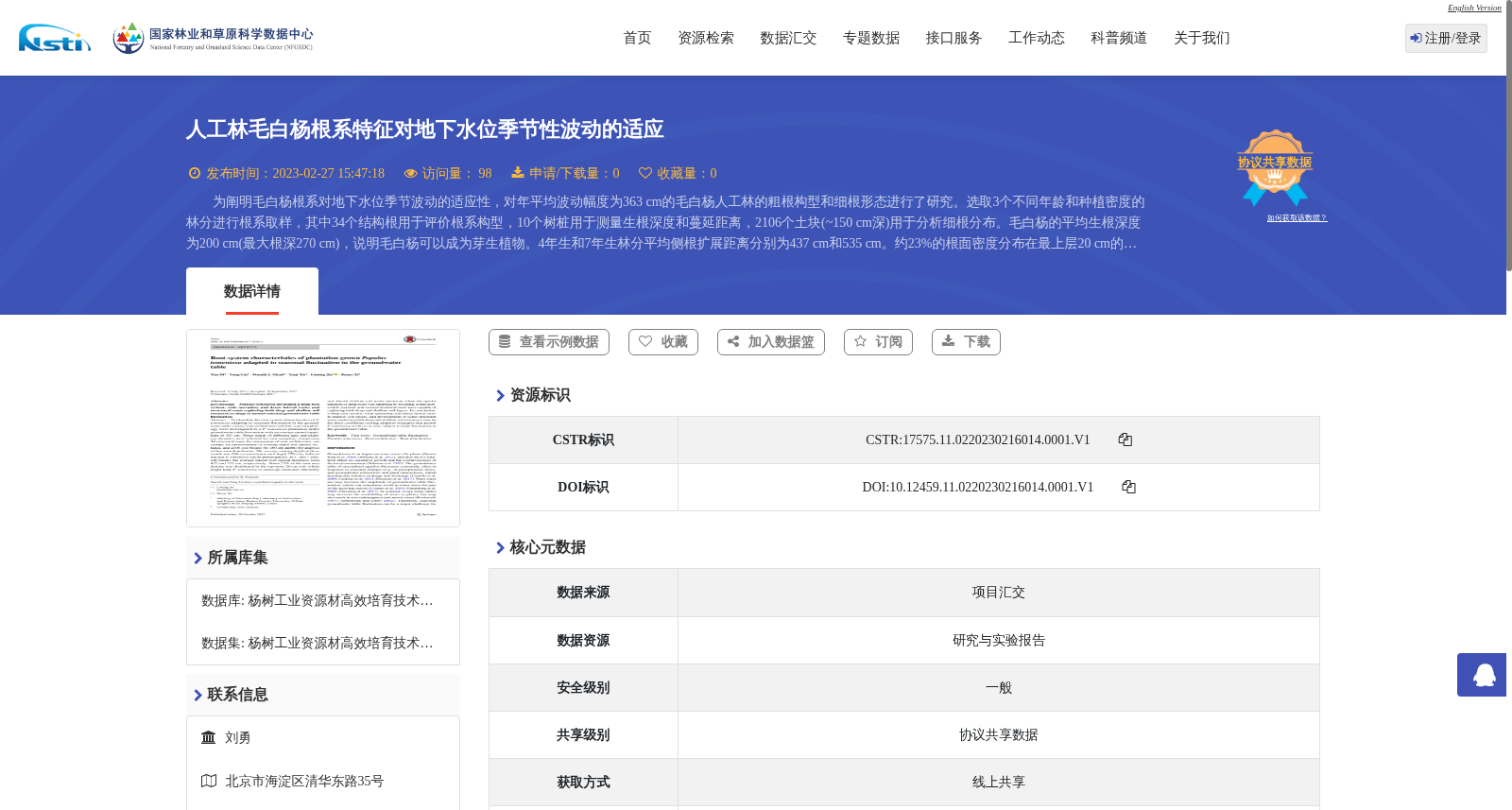The width and height of the screenshot is (1512, 810).
Task: Switch to the 数据详情 tab
Action: pos(252,291)
